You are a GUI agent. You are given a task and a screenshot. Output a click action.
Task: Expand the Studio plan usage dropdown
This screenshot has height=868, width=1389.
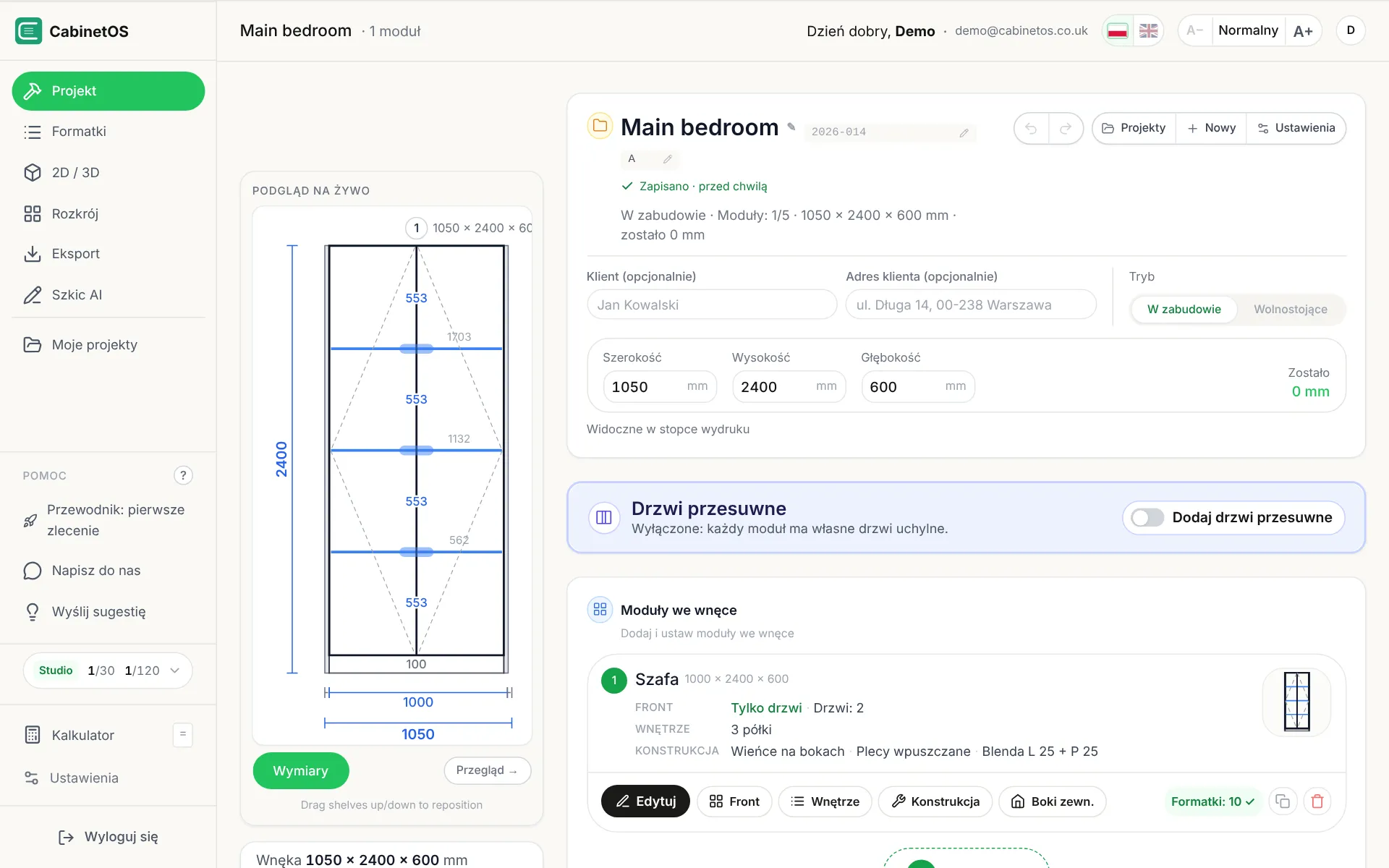(x=108, y=671)
